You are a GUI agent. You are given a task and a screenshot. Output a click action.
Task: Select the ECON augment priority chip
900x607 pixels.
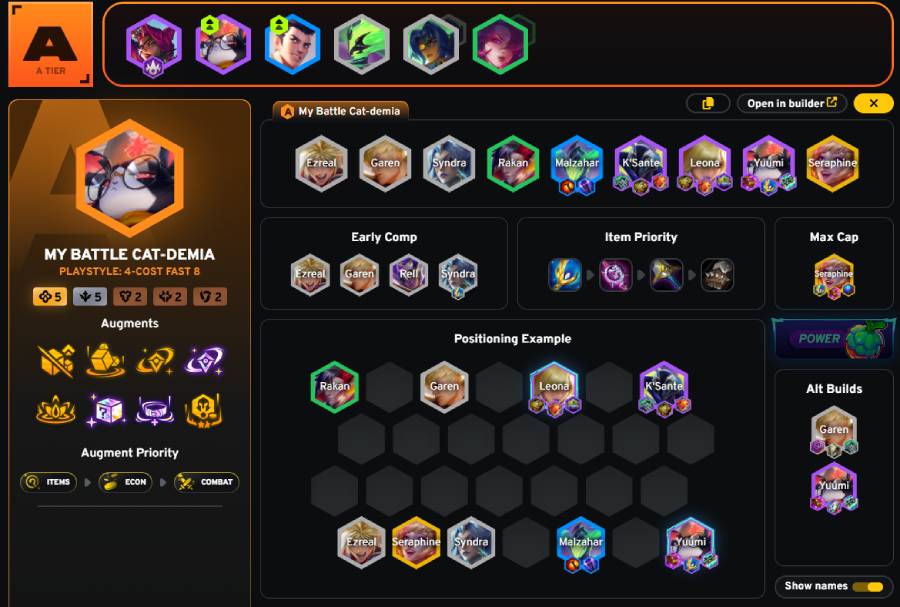125,482
